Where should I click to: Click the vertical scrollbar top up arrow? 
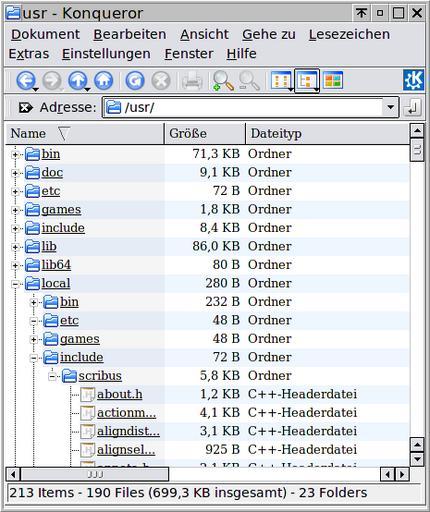coord(417,130)
